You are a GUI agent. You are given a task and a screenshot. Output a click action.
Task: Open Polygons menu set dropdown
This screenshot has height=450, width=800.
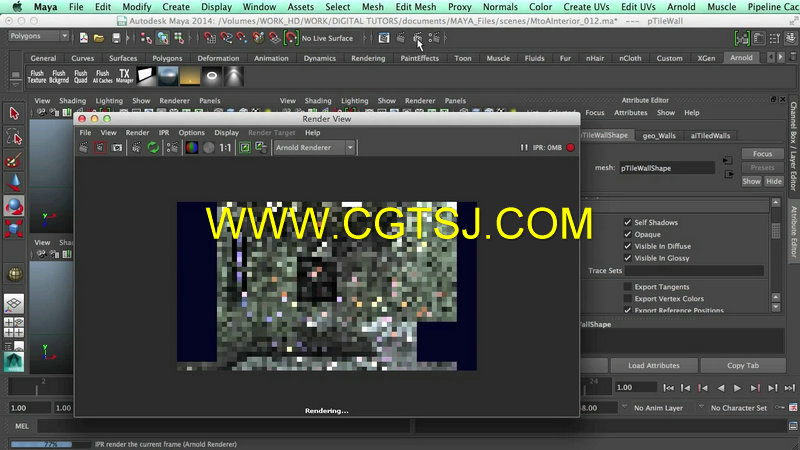click(39, 36)
